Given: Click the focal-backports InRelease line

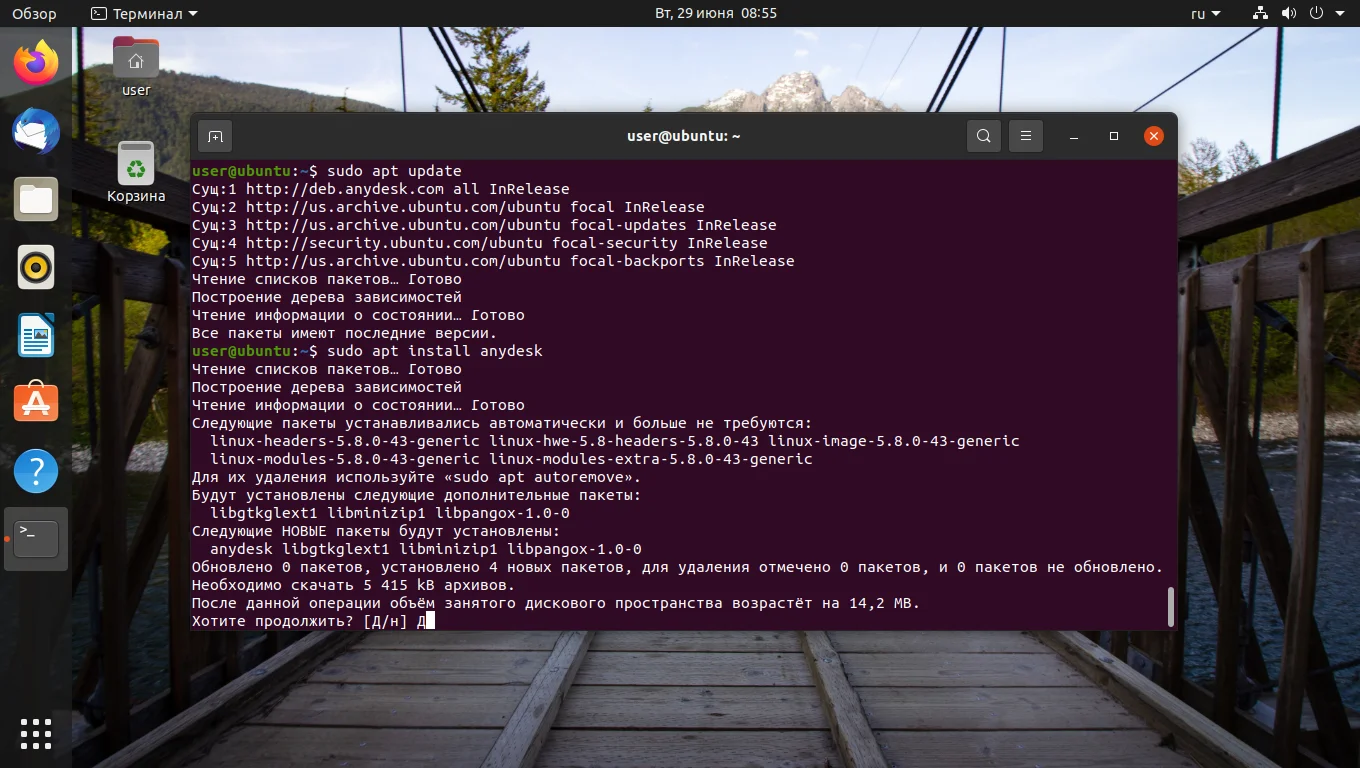Looking at the screenshot, I should 493,261.
